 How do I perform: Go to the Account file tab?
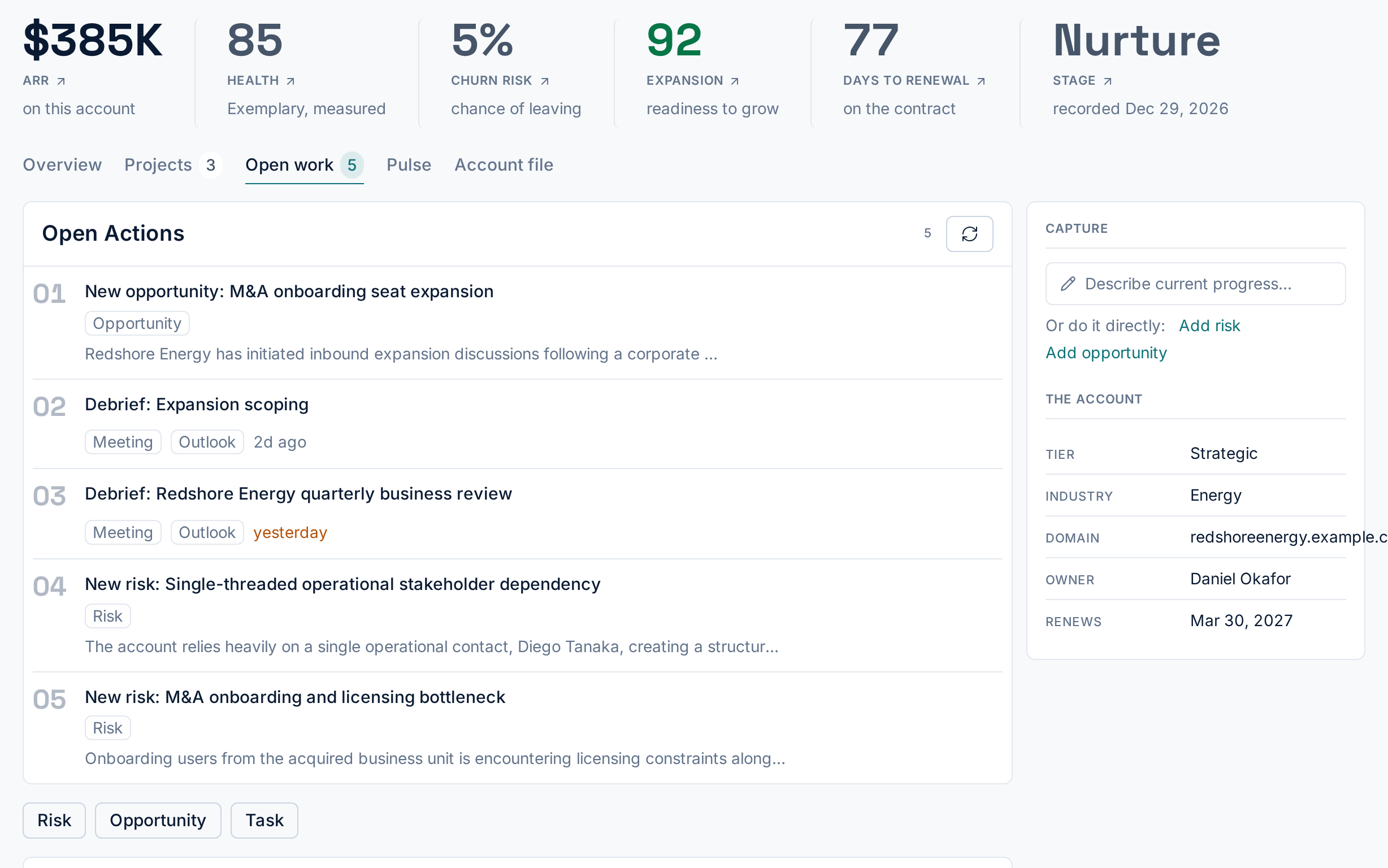(x=504, y=165)
